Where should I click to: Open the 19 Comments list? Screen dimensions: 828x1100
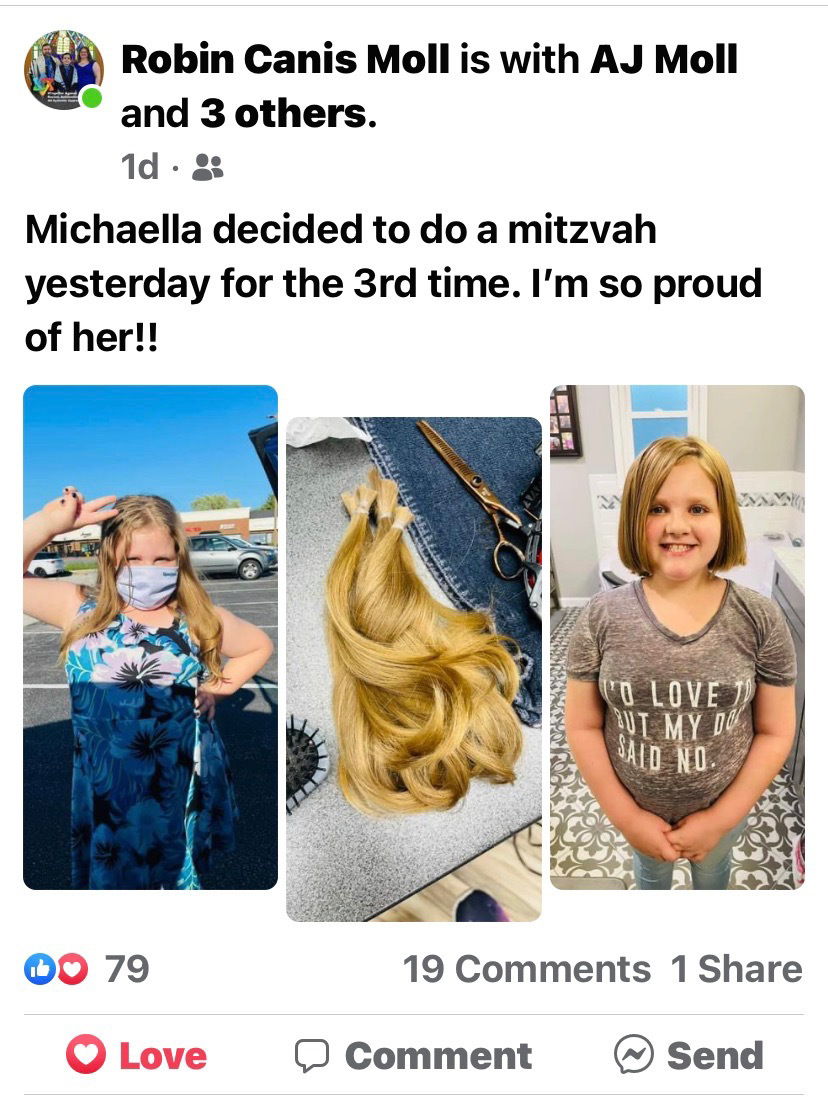point(527,970)
